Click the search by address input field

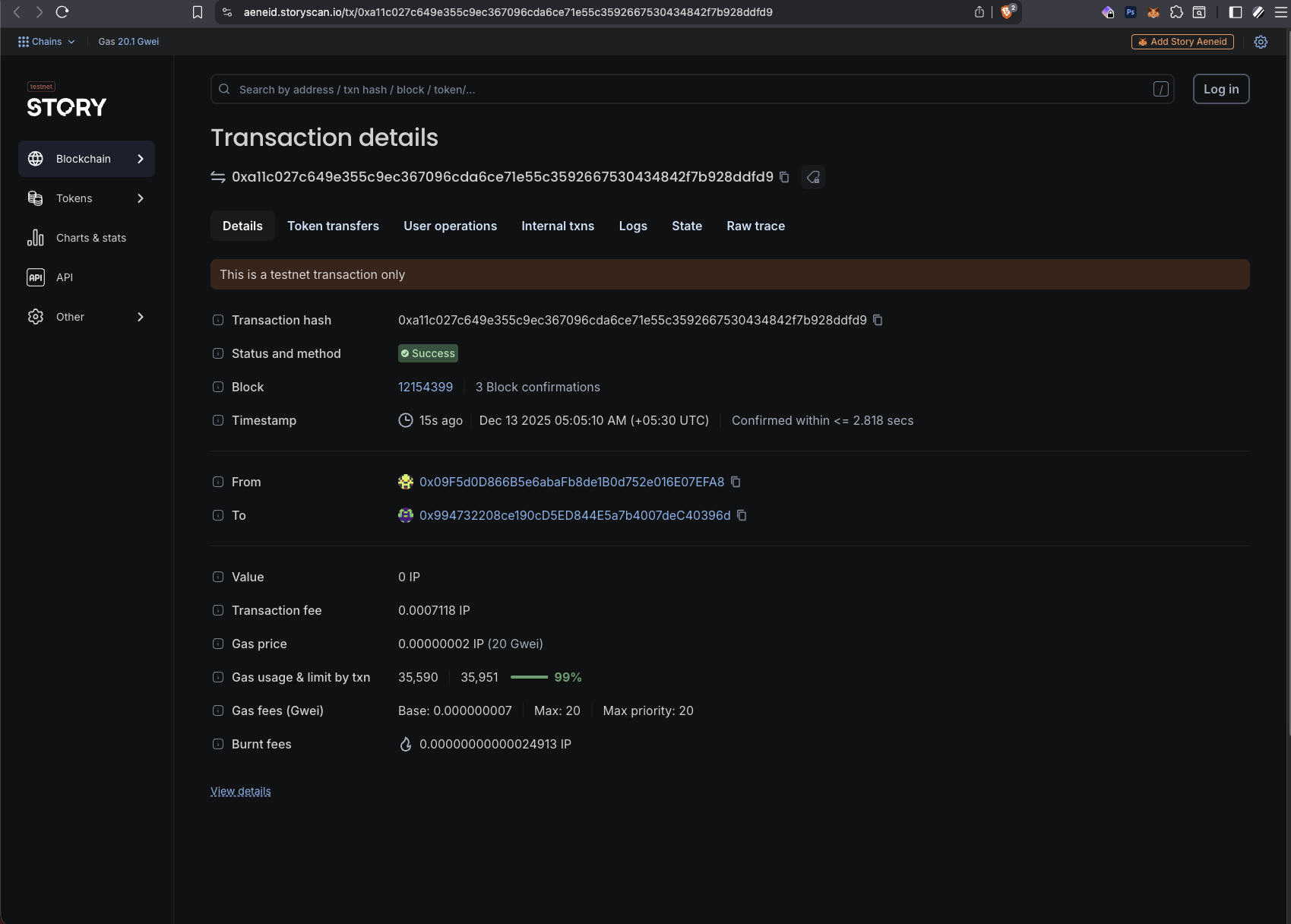pyautogui.click(x=692, y=89)
